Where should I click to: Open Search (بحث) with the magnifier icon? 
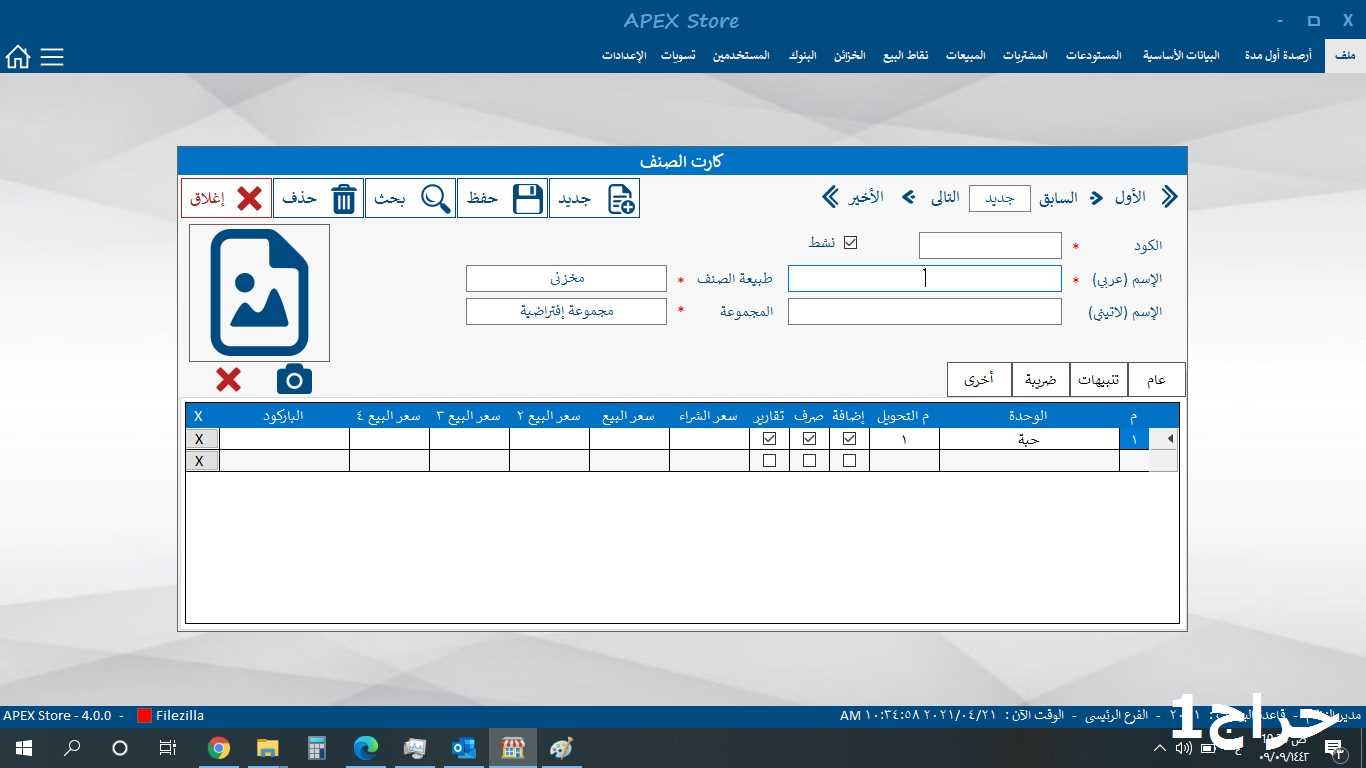410,198
